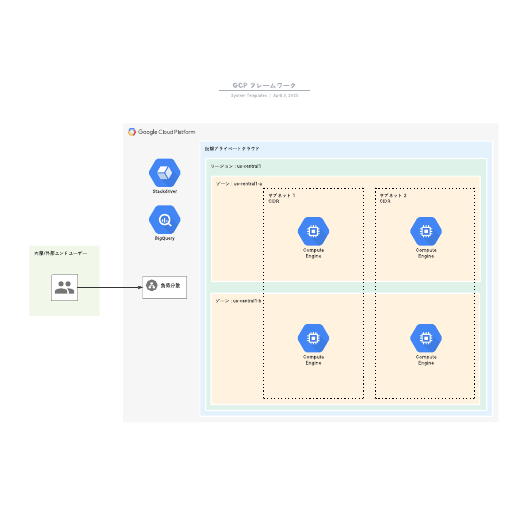Viewport: 516px width, 516px height.
Task: Click the GCP フレームワーク title text
Action: (x=264, y=85)
